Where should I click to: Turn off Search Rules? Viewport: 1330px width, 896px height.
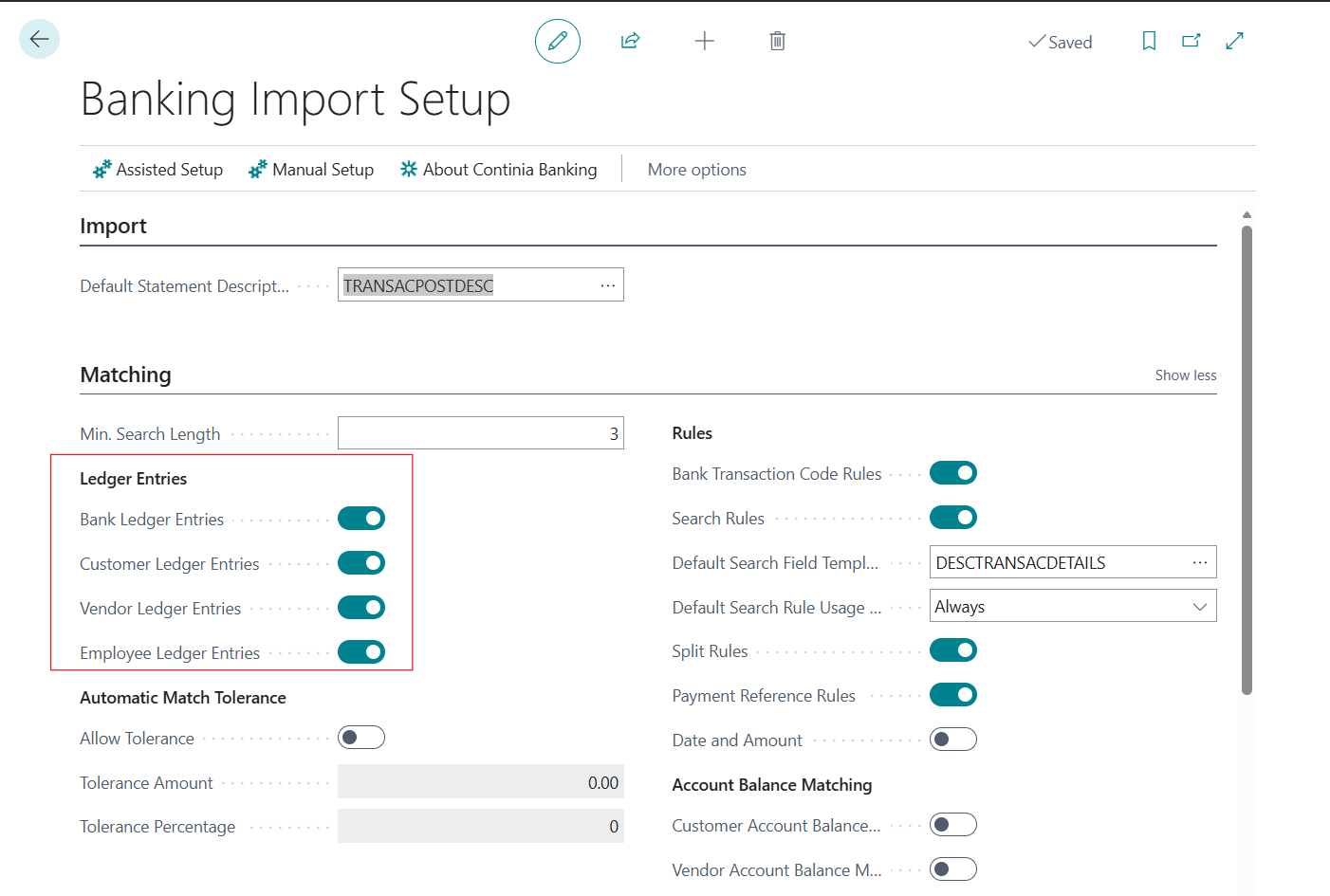pyautogui.click(x=953, y=517)
